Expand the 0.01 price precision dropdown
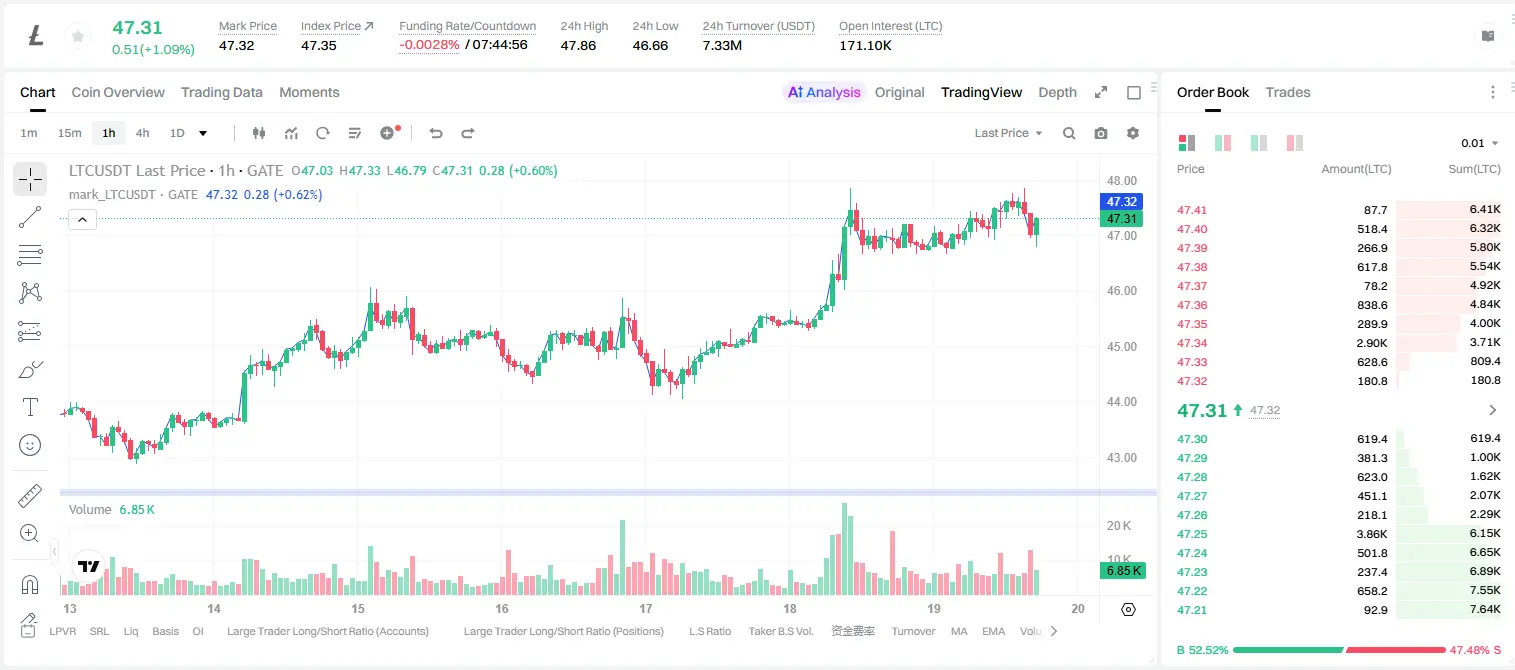The width and height of the screenshot is (1515, 670). [x=1480, y=143]
